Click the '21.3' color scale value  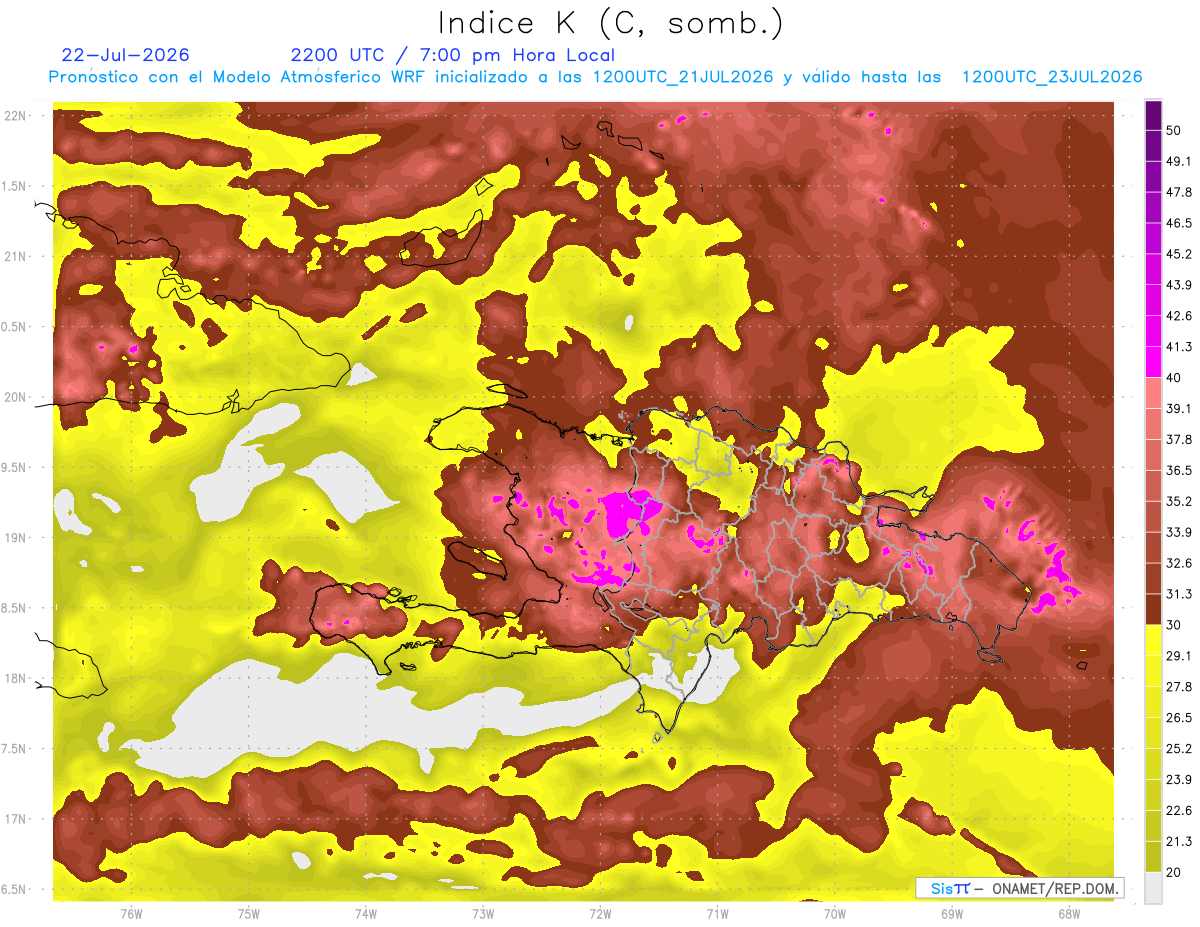[x=1181, y=842]
